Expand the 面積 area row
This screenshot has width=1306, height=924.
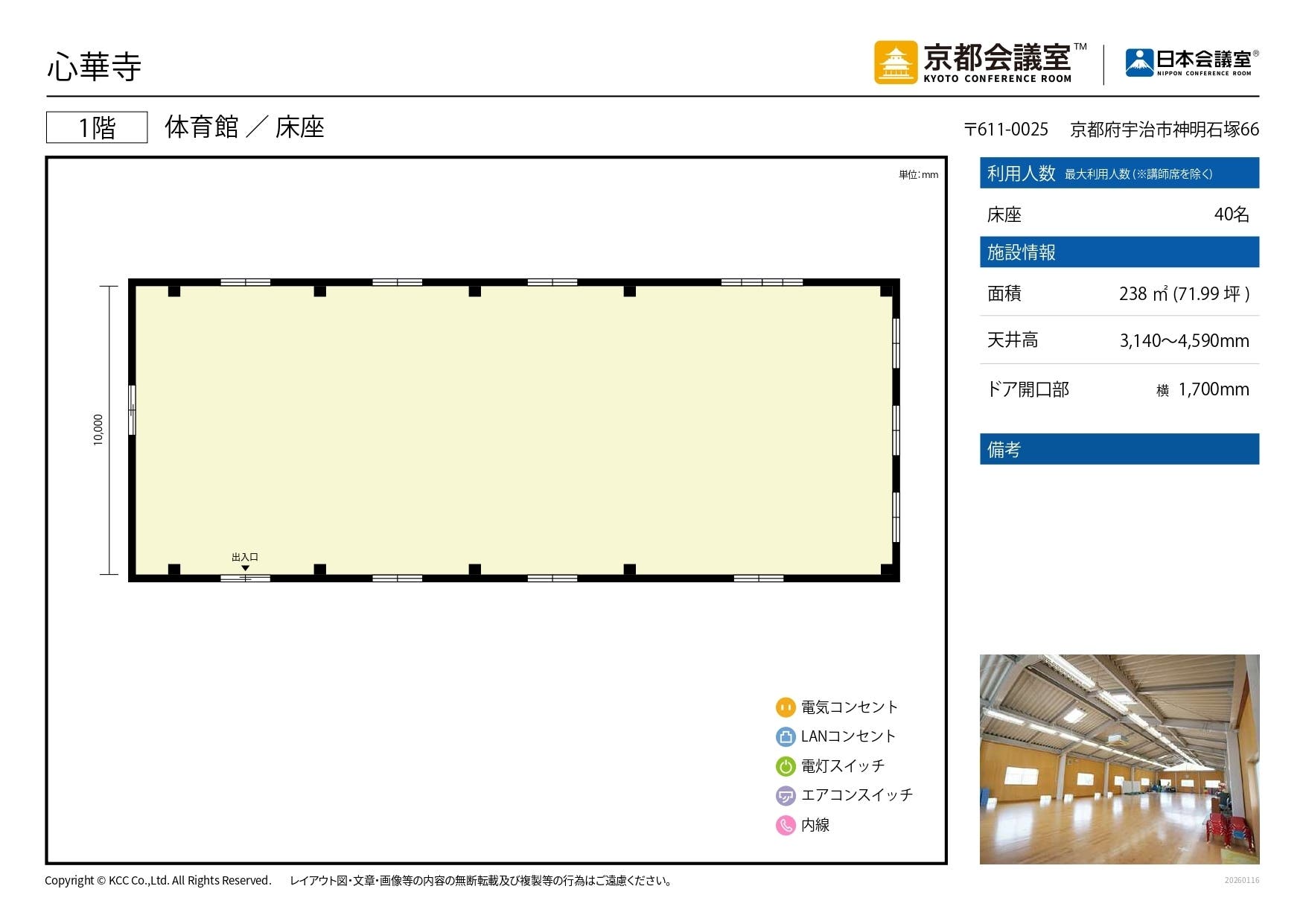pos(1118,293)
